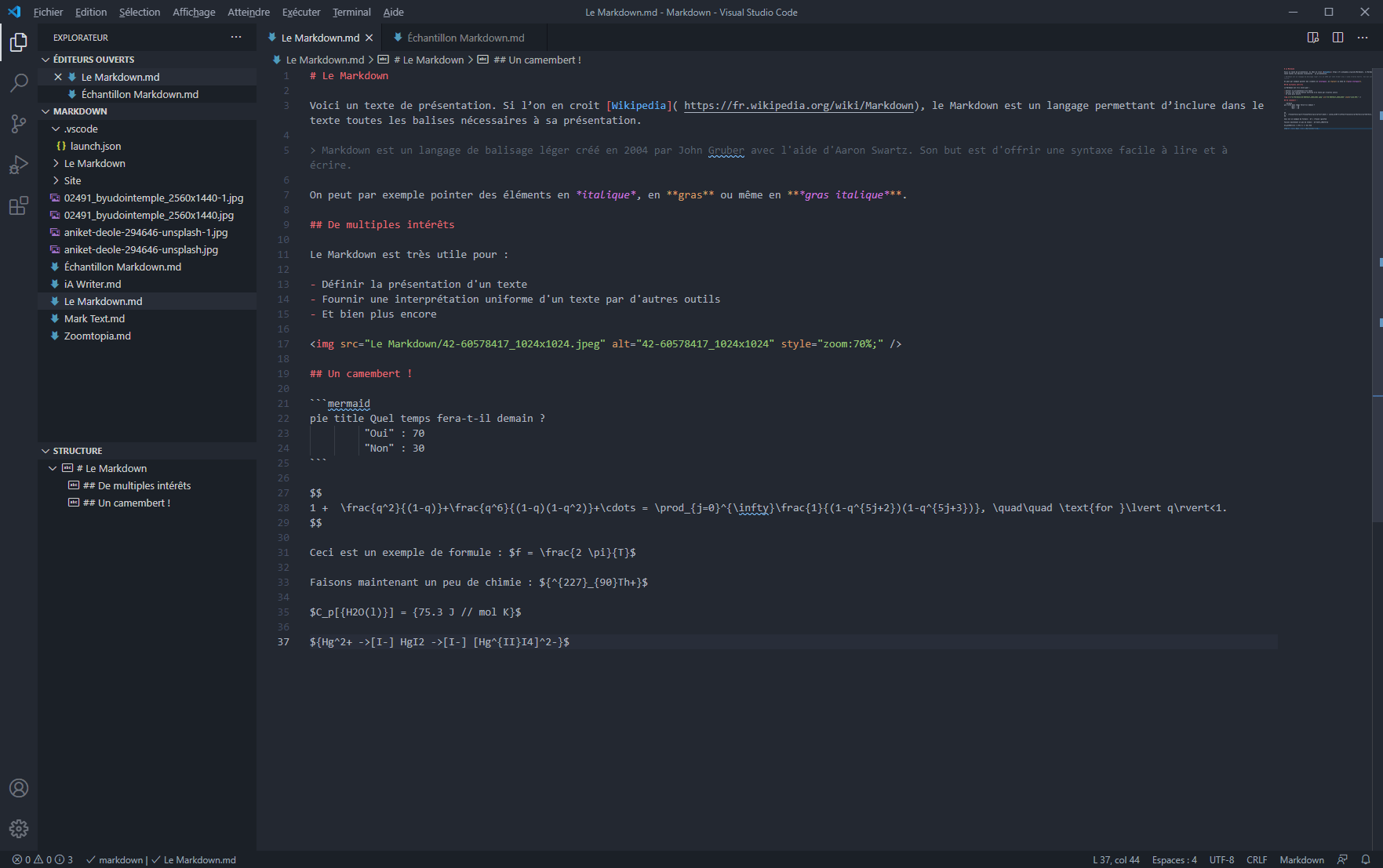1383x868 pixels.
Task: Change end of line sequence CRLF
Action: [x=1257, y=859]
